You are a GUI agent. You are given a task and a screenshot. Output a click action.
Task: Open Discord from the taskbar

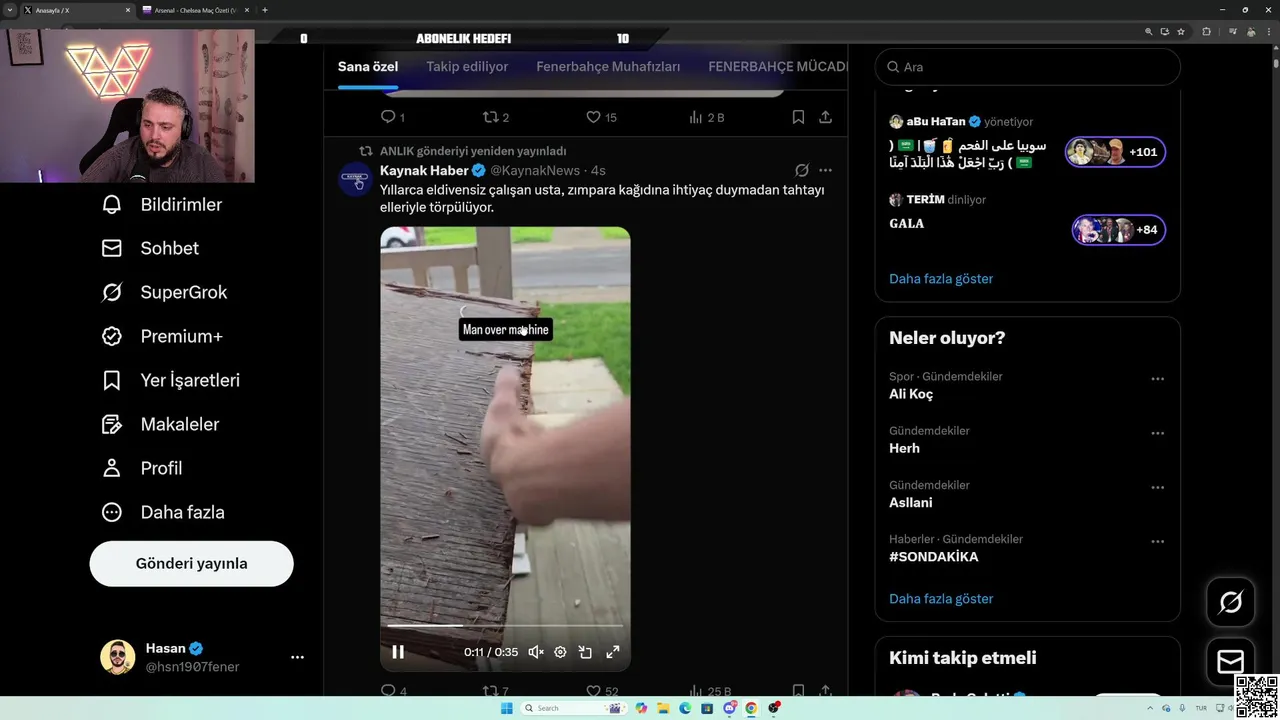point(730,708)
